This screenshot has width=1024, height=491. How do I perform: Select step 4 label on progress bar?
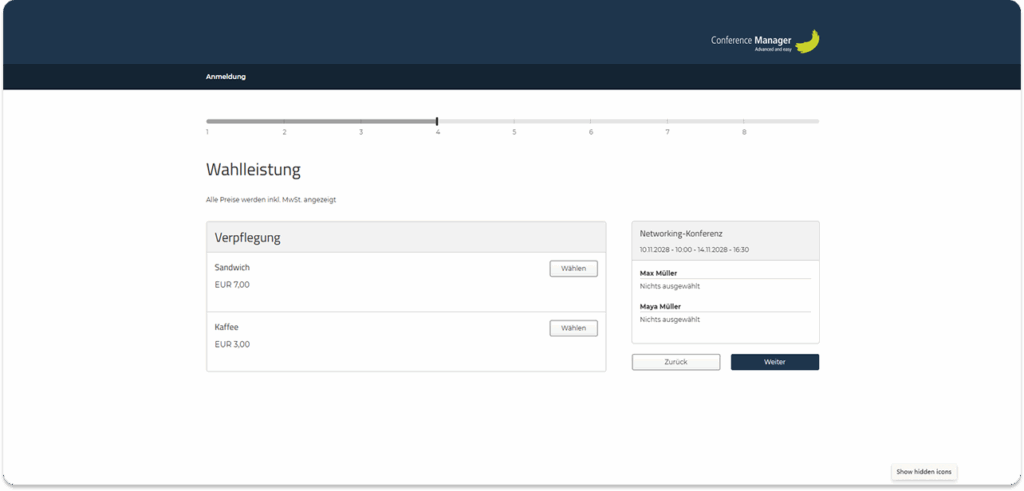pyautogui.click(x=438, y=132)
